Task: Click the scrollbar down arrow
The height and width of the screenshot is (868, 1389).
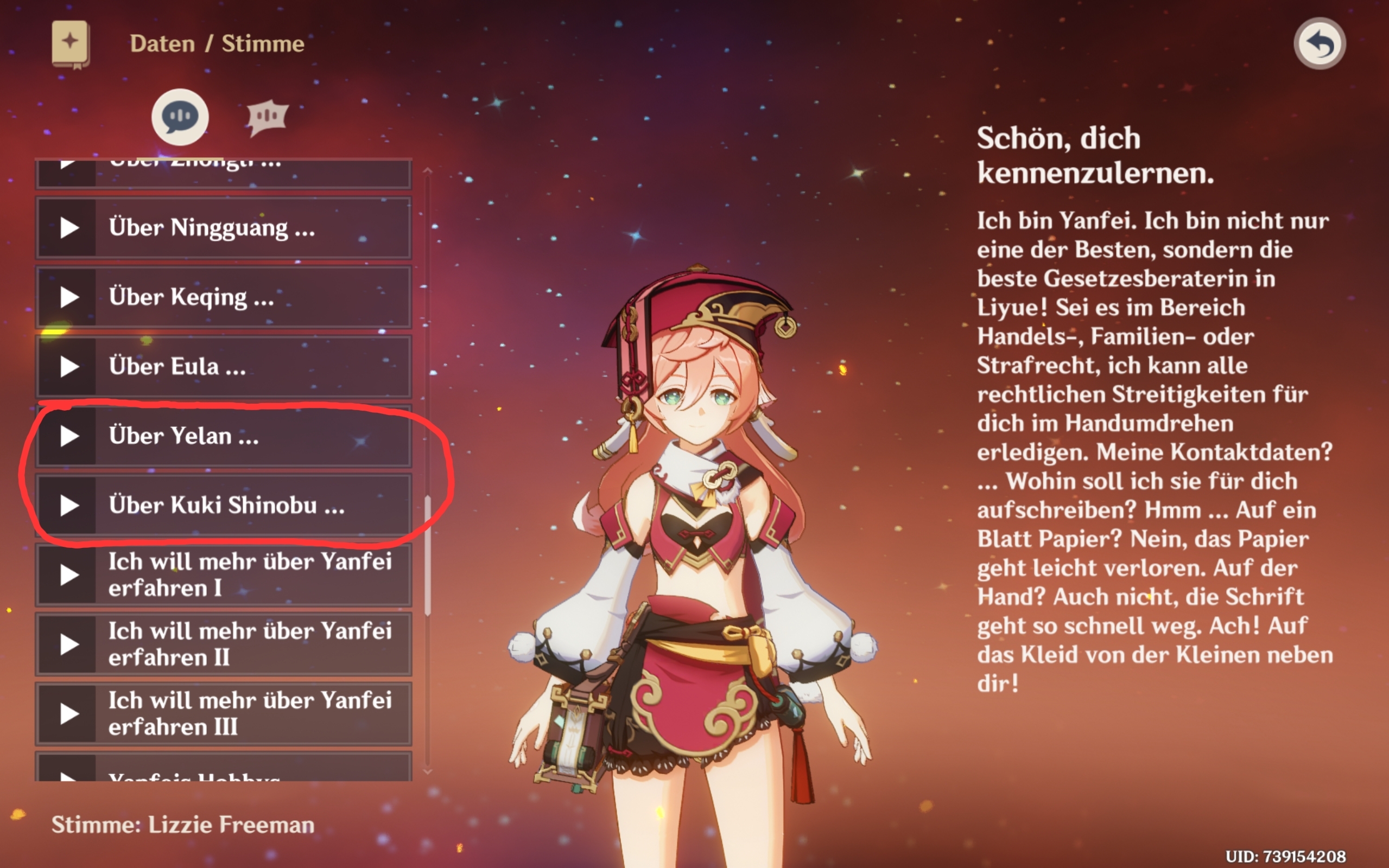Action: (428, 772)
